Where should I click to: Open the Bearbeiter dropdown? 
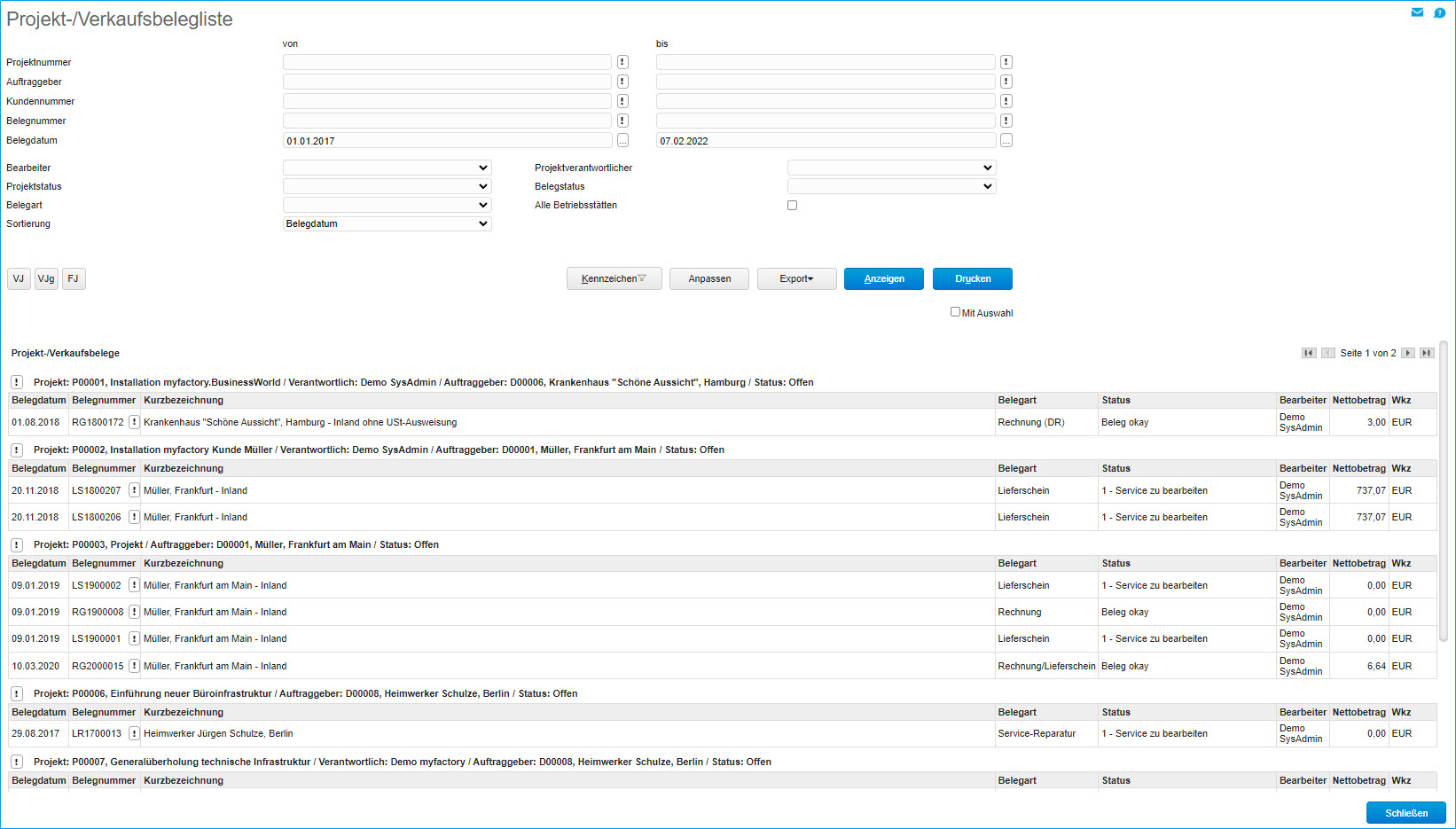tap(387, 168)
